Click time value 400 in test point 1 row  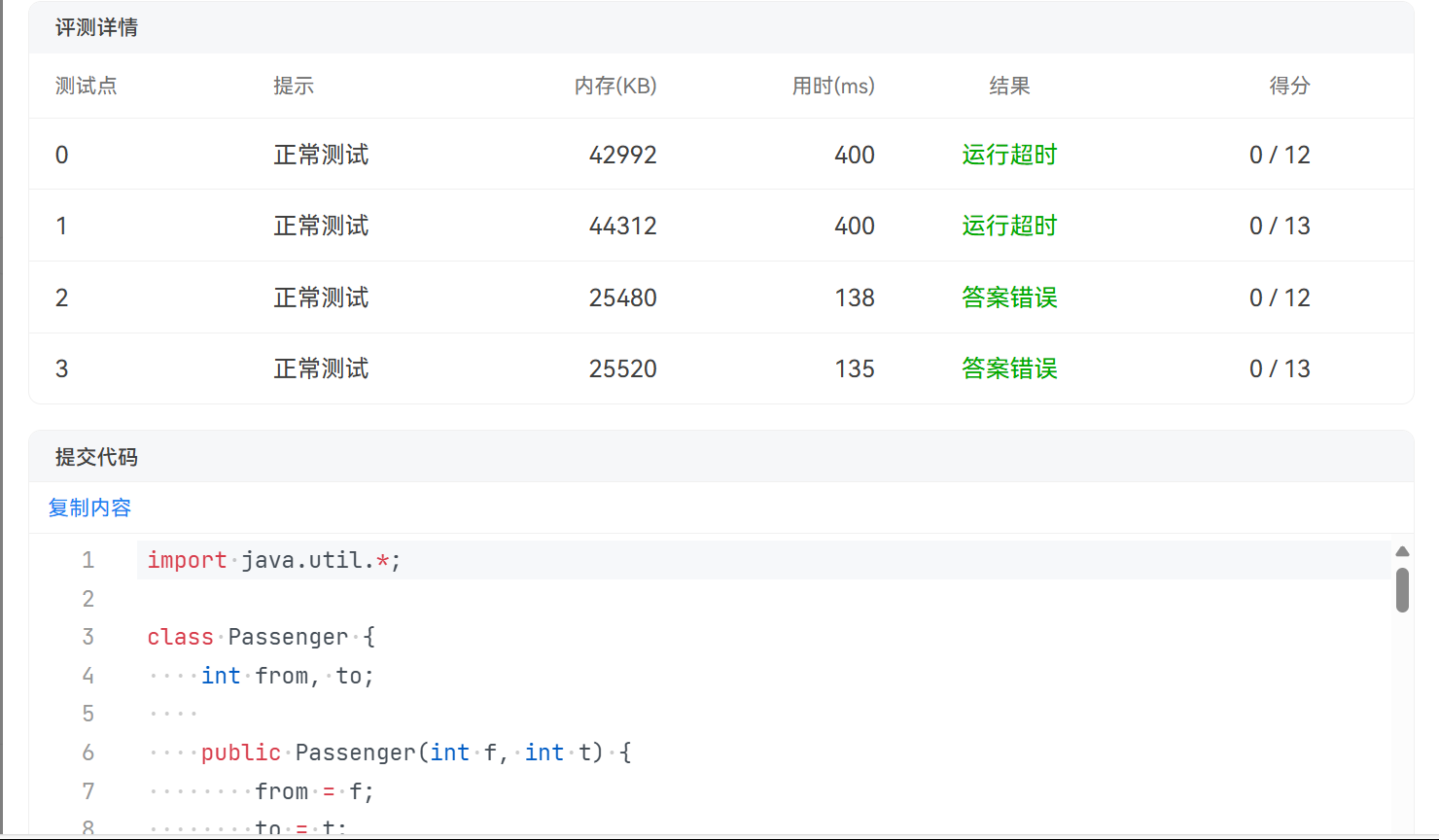[x=855, y=226]
